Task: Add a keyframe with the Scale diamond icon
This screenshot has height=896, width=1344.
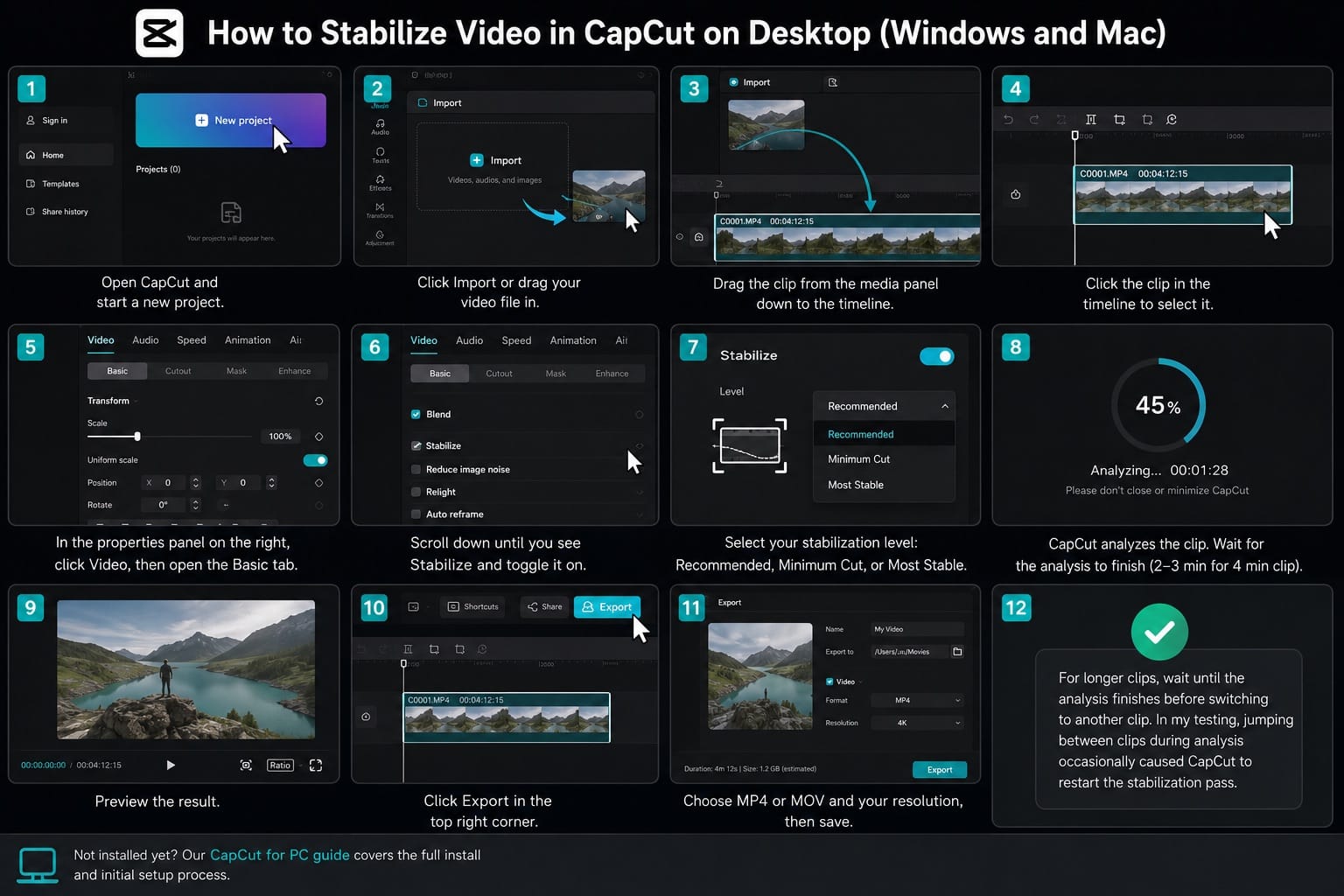Action: pyautogui.click(x=318, y=436)
